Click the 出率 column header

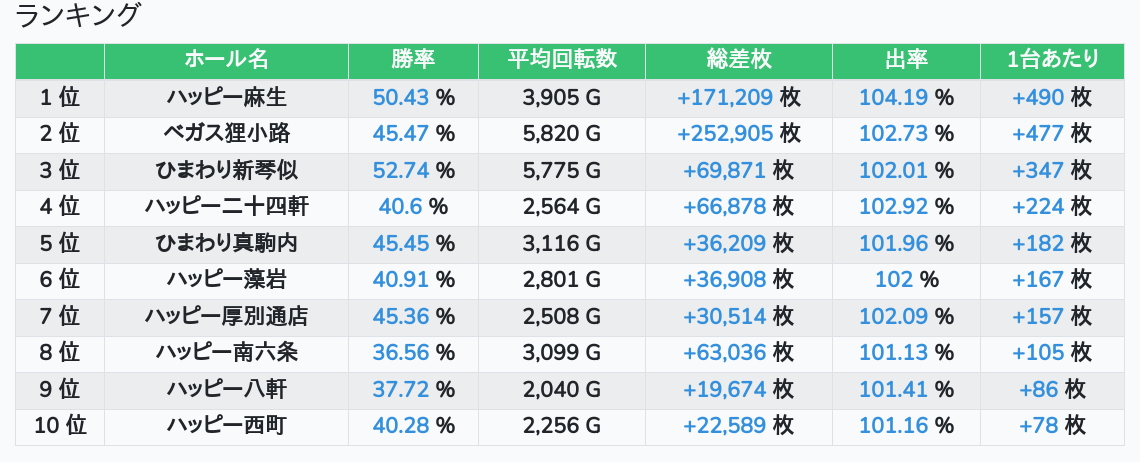[906, 60]
